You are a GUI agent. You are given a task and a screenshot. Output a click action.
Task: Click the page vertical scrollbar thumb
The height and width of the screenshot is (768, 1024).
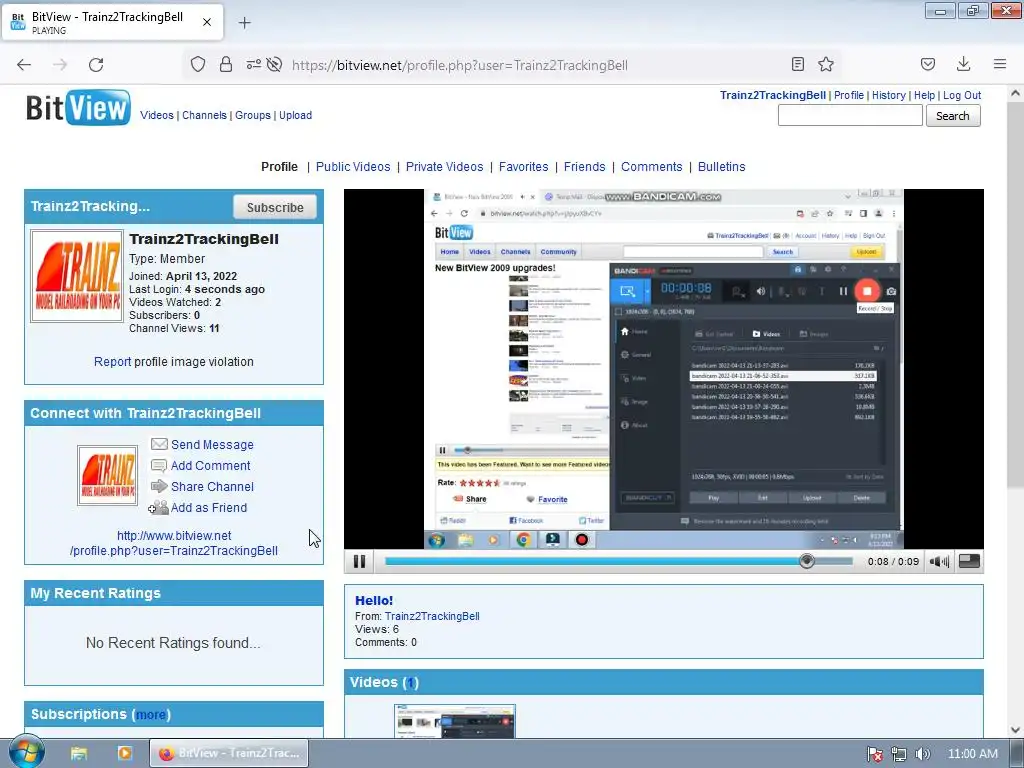[x=1014, y=294]
